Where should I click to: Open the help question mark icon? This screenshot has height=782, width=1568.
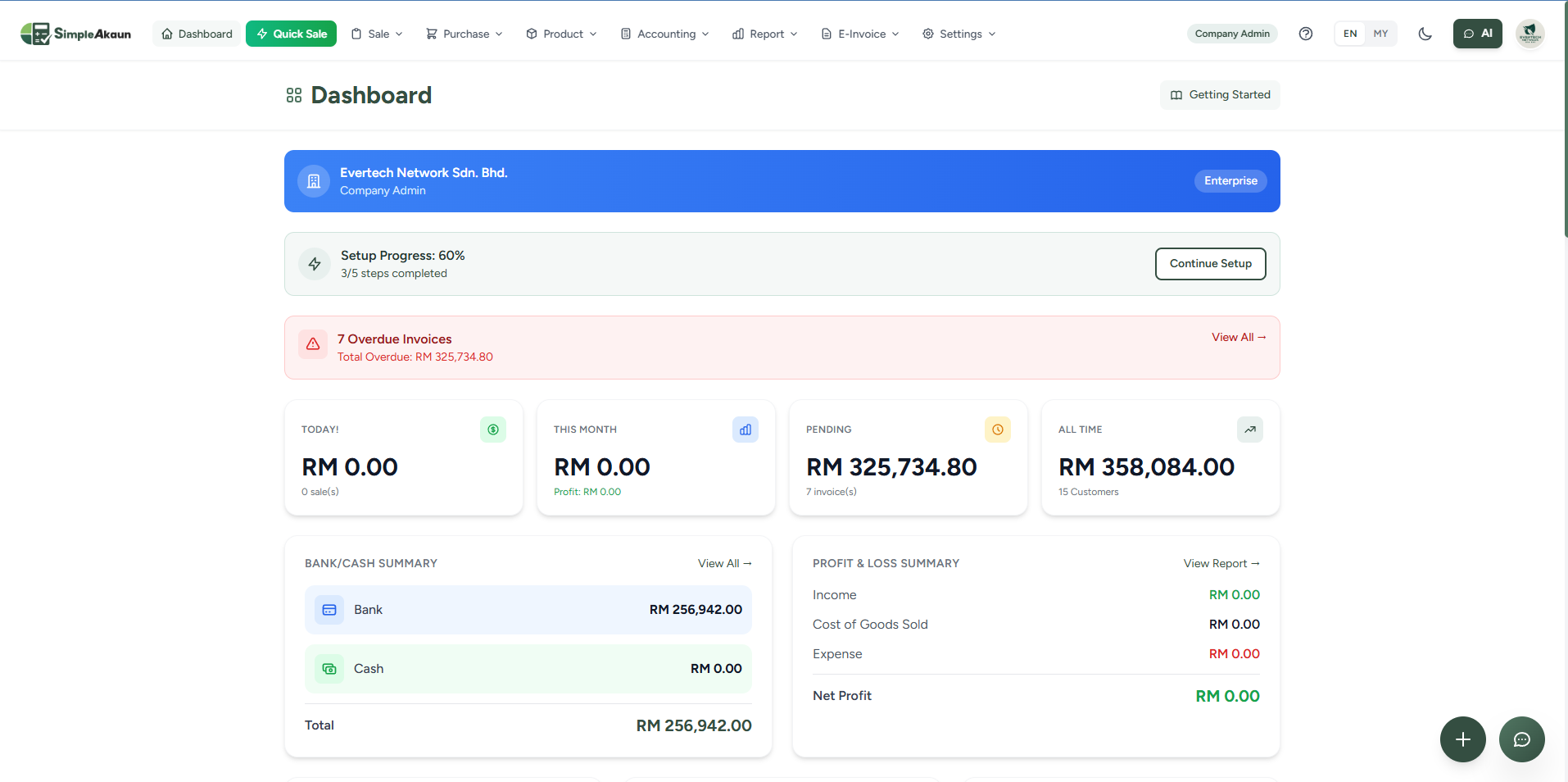click(1306, 34)
